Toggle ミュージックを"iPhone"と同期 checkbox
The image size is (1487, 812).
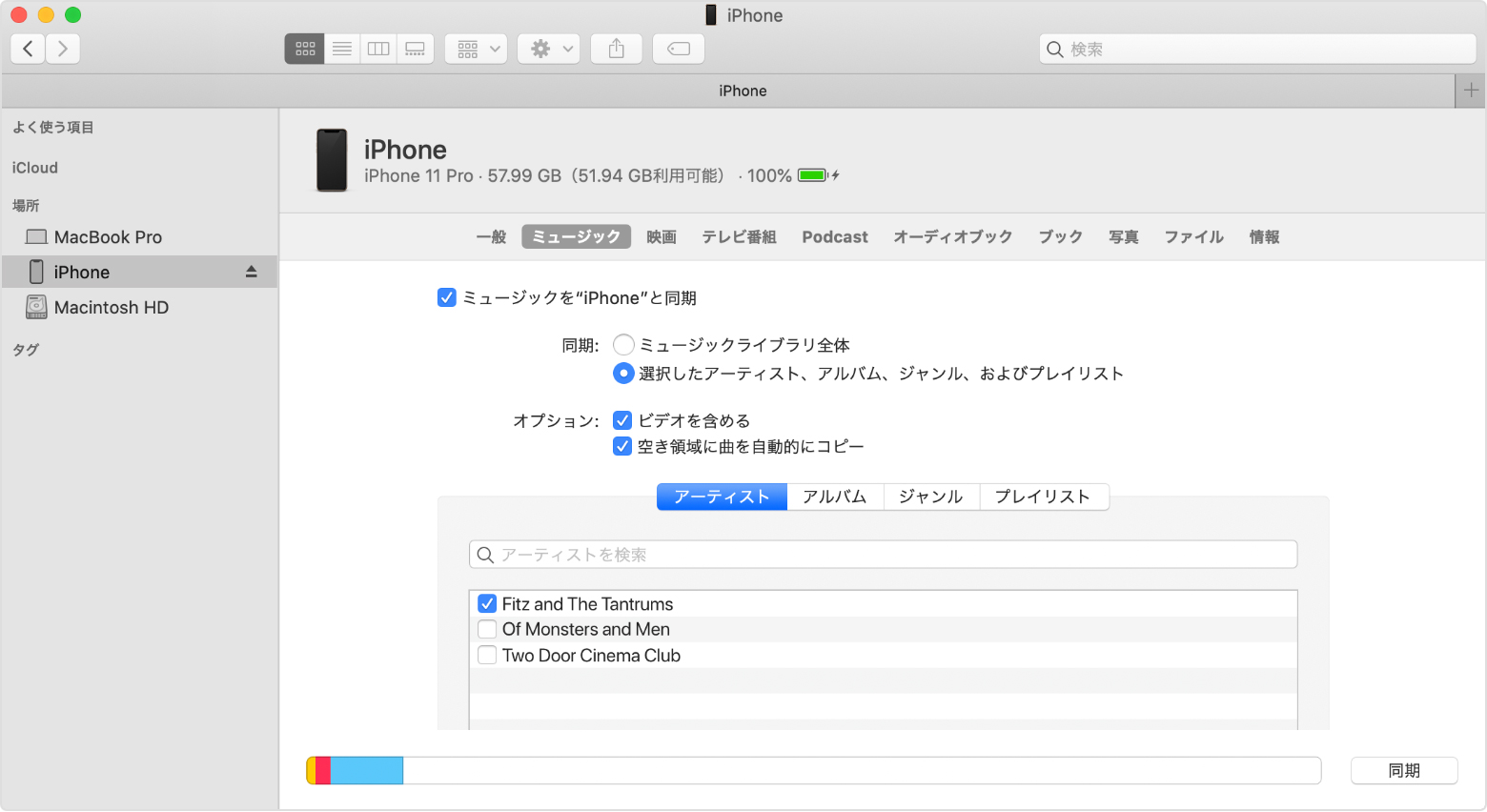pyautogui.click(x=446, y=297)
